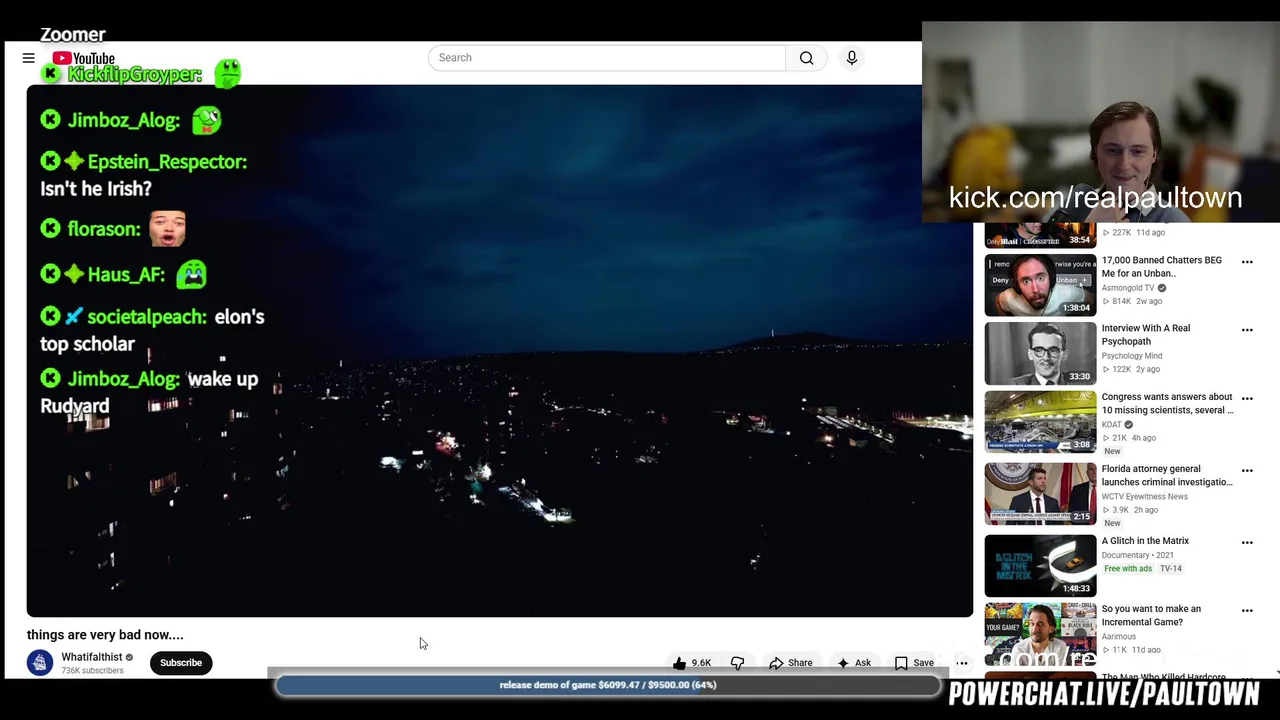Open title '17,000 Banned Chatters BEG'
This screenshot has height=720, width=1280.
point(1161,267)
